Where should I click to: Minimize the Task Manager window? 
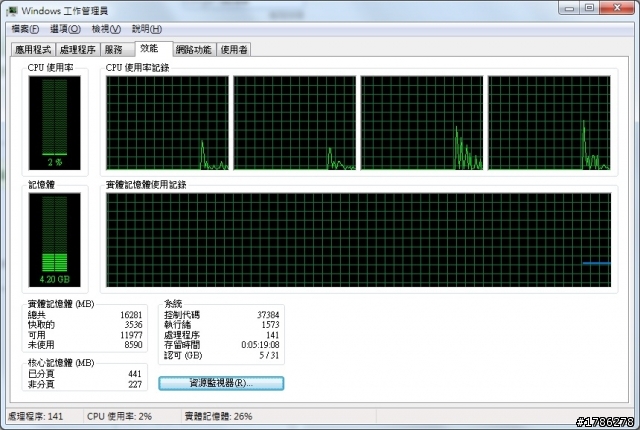pyautogui.click(x=570, y=8)
